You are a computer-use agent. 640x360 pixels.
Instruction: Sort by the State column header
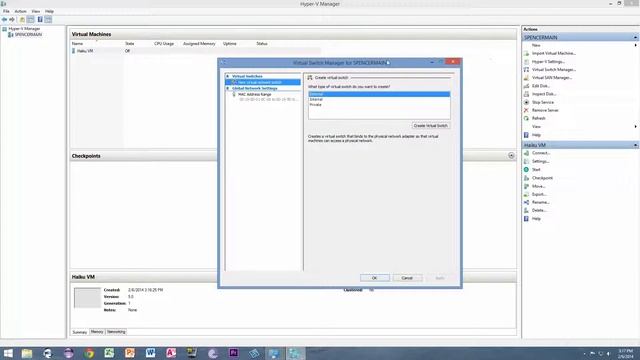[x=129, y=44]
